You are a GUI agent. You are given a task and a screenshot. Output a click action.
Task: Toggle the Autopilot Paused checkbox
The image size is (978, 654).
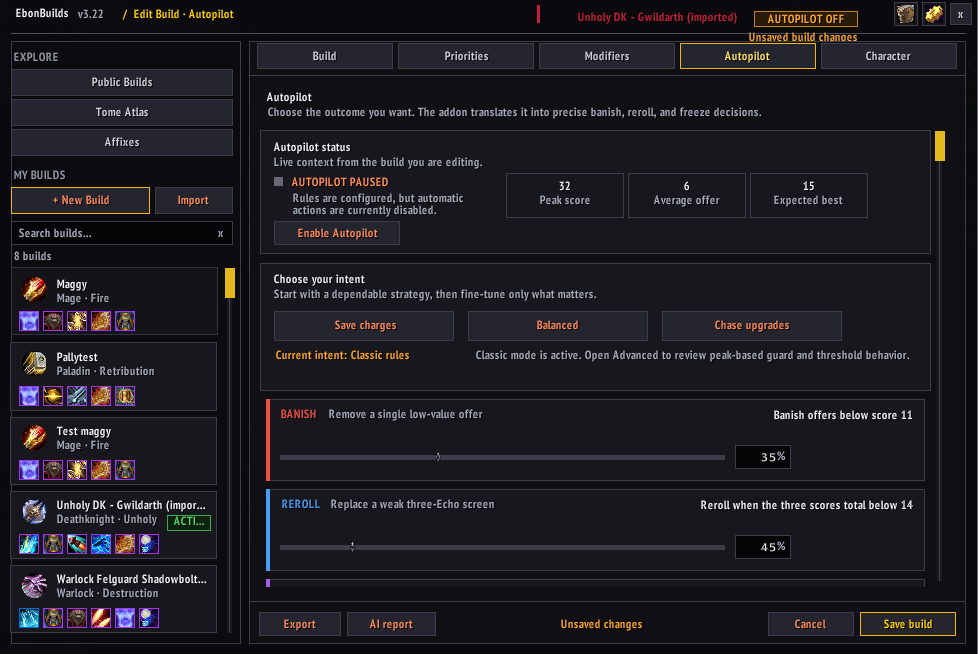279,182
